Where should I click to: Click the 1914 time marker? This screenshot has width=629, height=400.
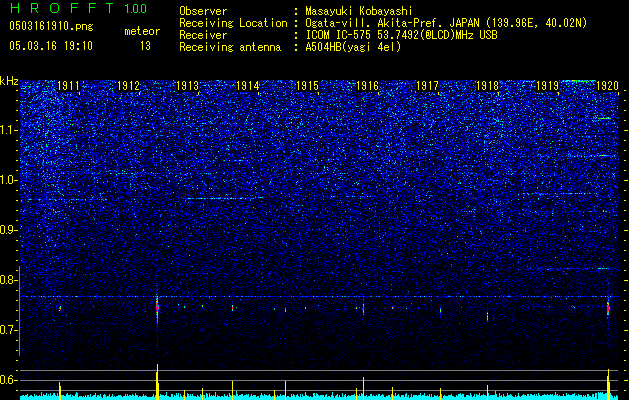248,86
